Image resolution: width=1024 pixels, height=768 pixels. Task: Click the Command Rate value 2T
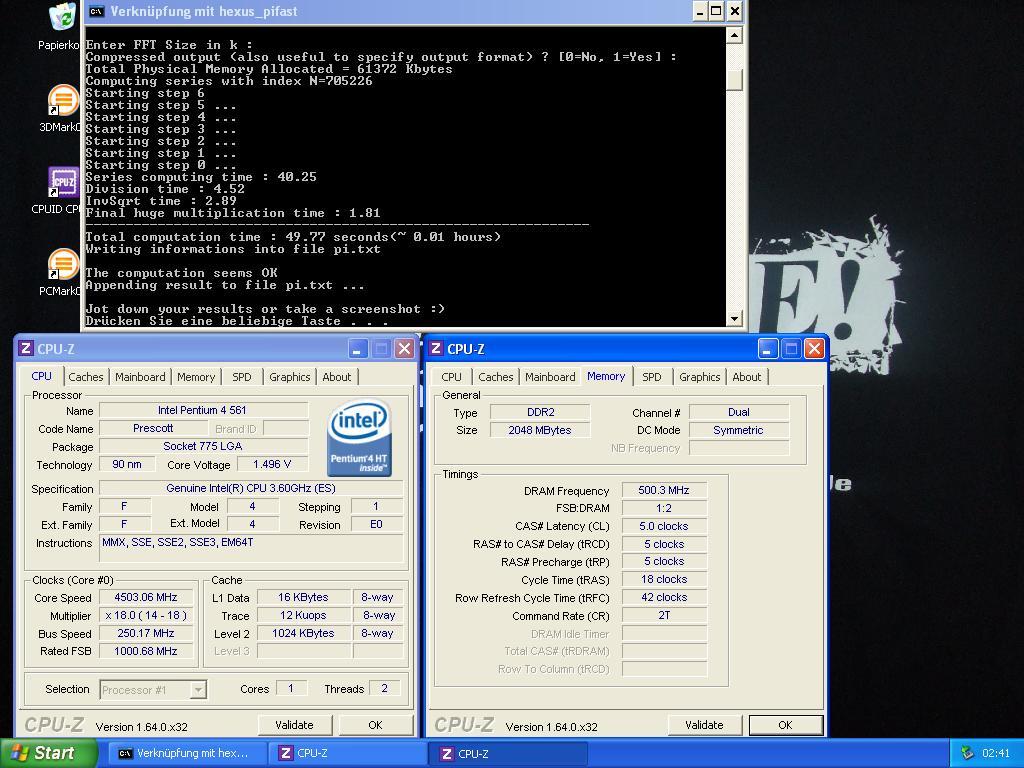click(664, 615)
